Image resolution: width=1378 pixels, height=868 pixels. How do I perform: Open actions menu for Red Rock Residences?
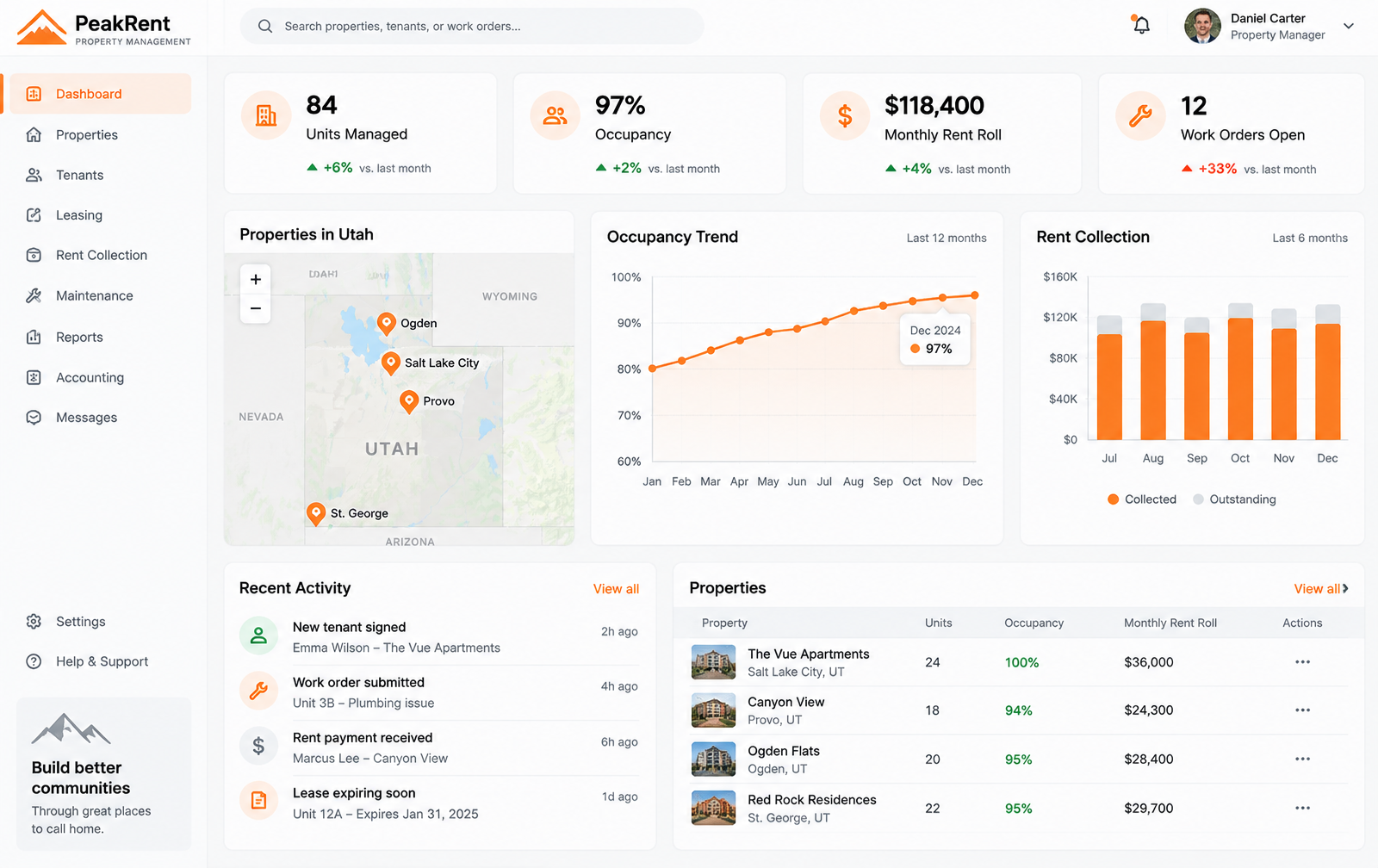1302,809
